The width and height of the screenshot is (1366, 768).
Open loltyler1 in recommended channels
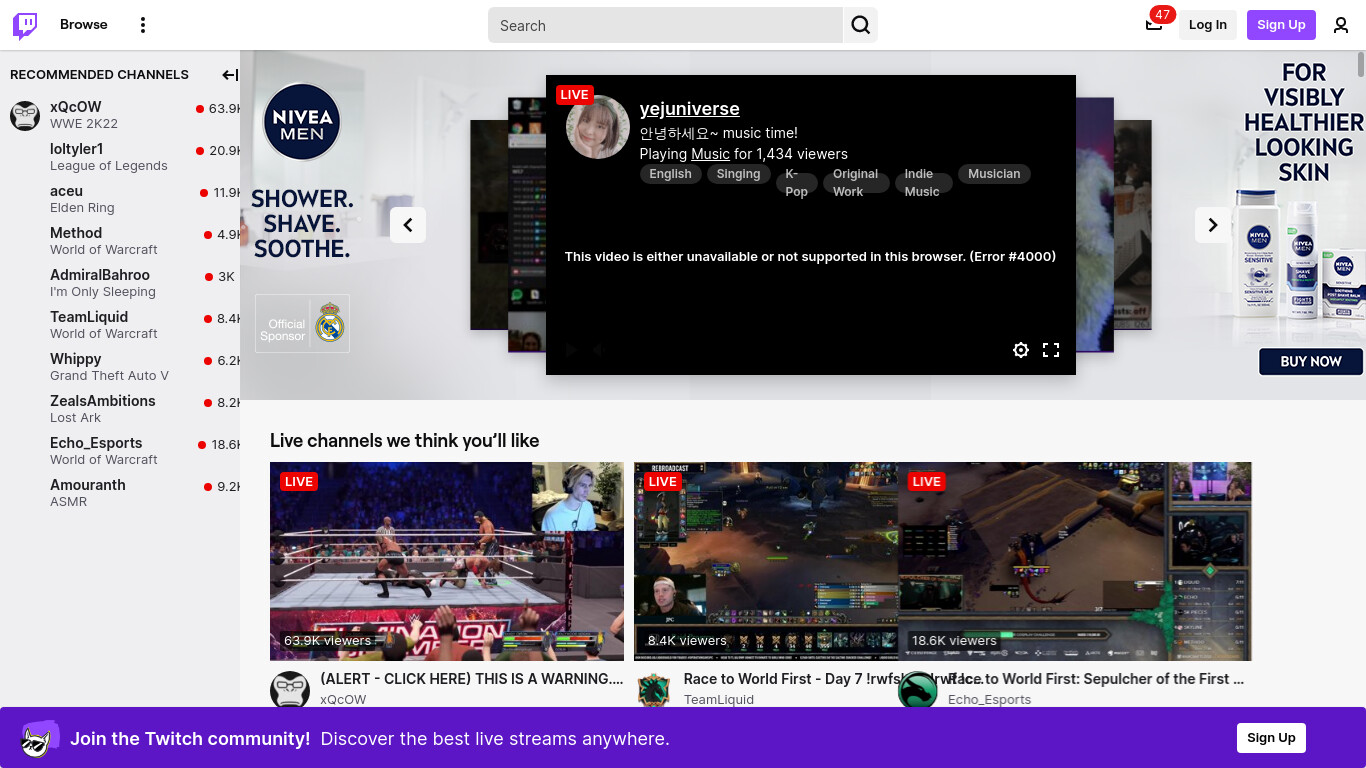(120, 157)
